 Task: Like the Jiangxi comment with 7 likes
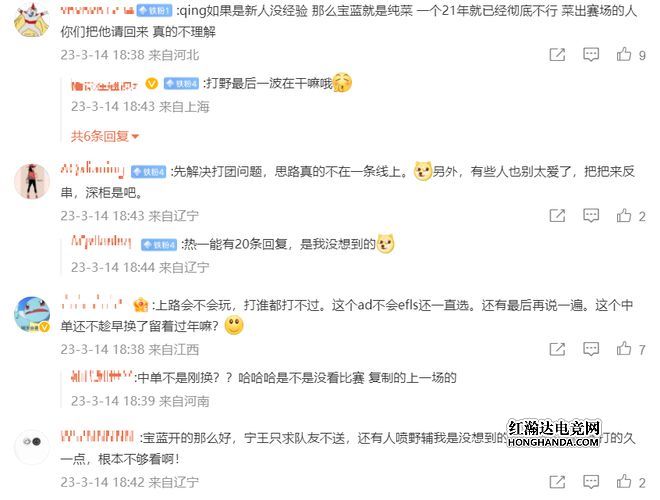point(624,349)
